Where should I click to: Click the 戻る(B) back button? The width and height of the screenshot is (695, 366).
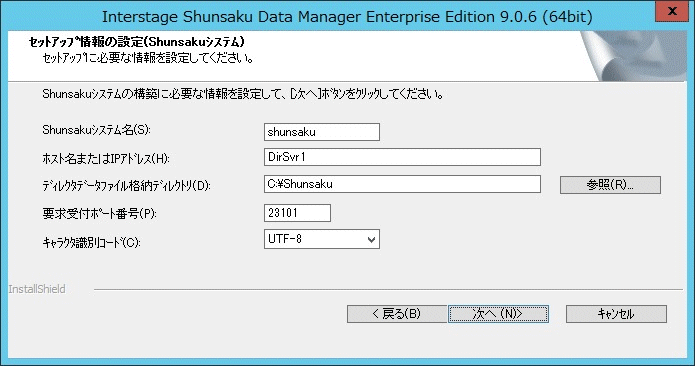pos(397,314)
